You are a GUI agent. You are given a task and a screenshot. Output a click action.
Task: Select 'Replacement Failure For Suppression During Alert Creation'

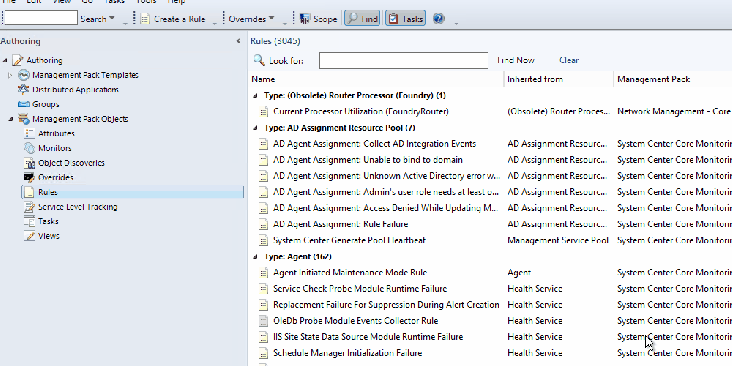coord(386,305)
